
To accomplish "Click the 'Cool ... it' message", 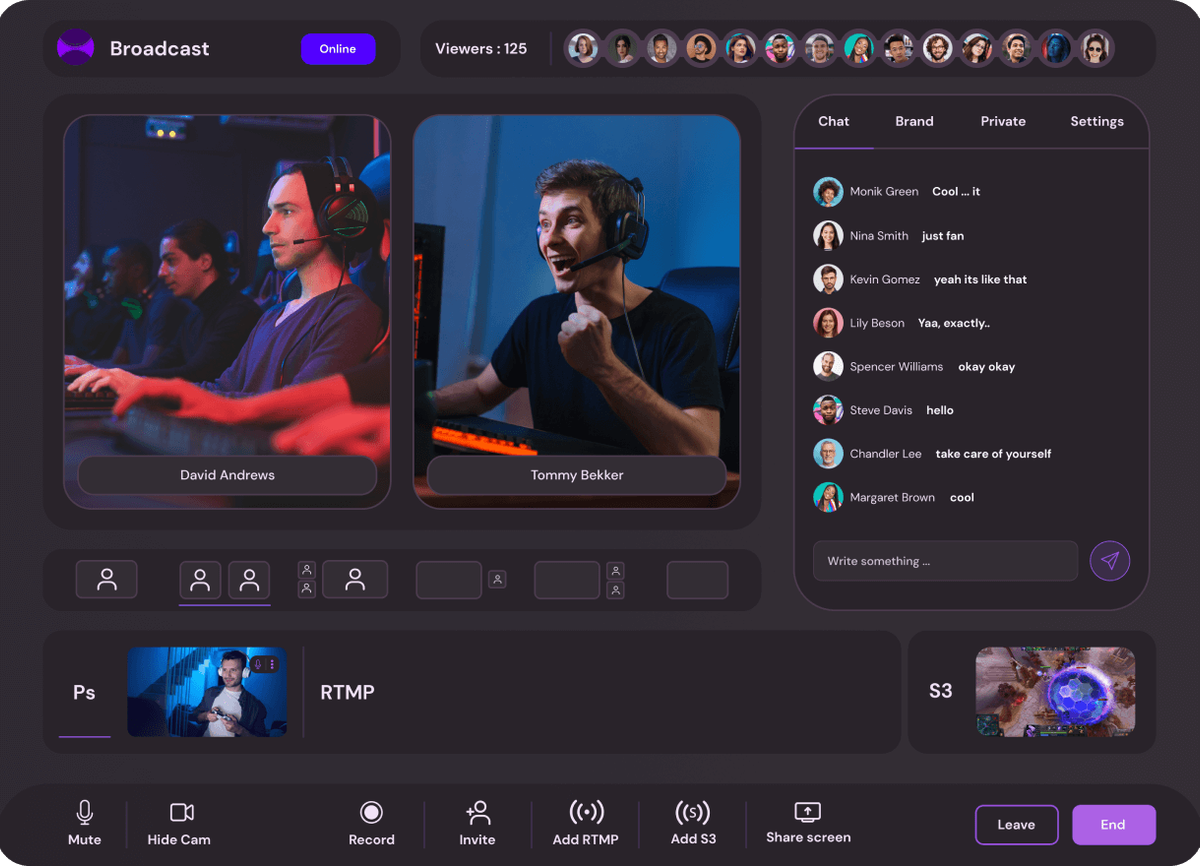I will (956, 191).
